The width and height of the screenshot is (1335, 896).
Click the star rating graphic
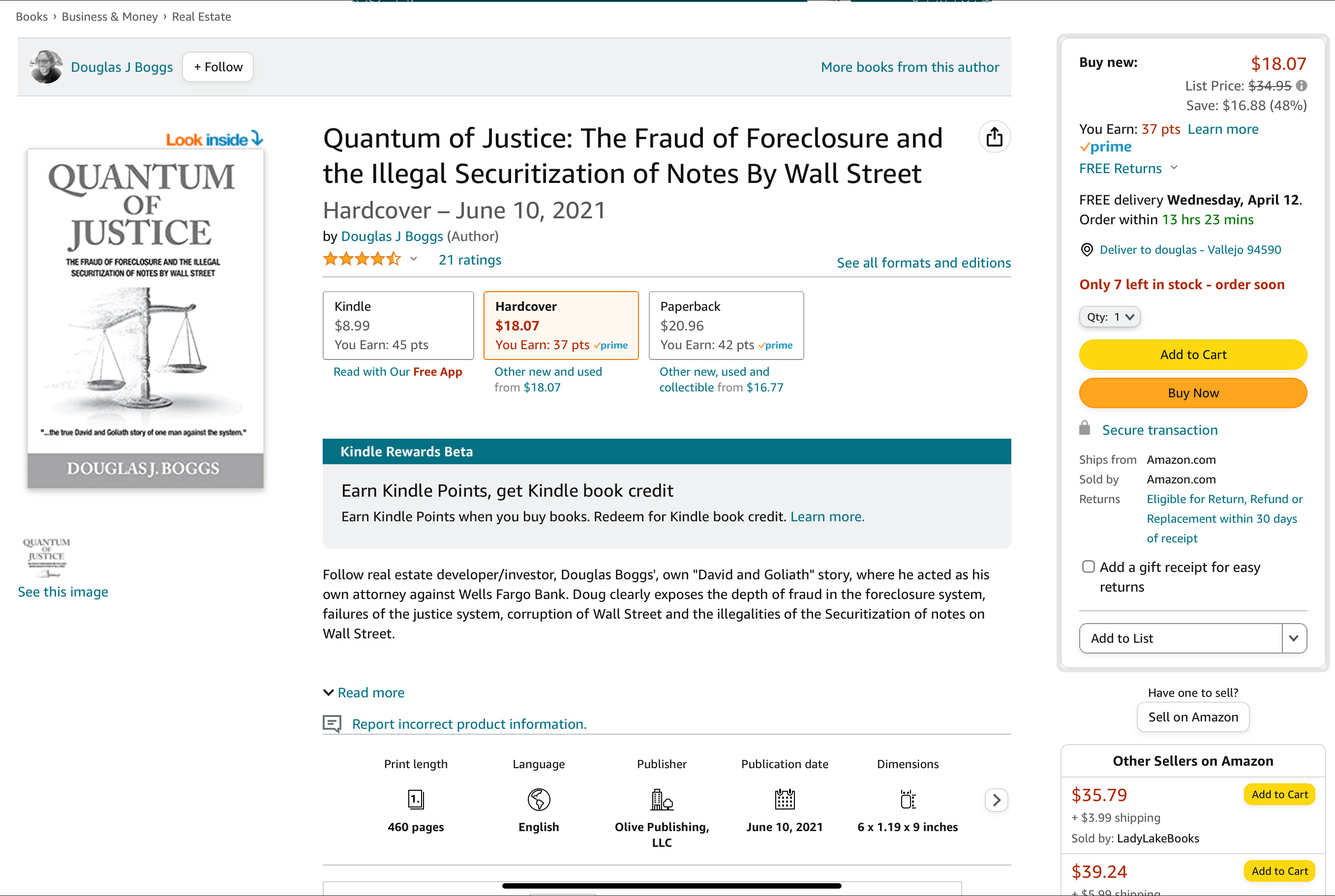362,260
